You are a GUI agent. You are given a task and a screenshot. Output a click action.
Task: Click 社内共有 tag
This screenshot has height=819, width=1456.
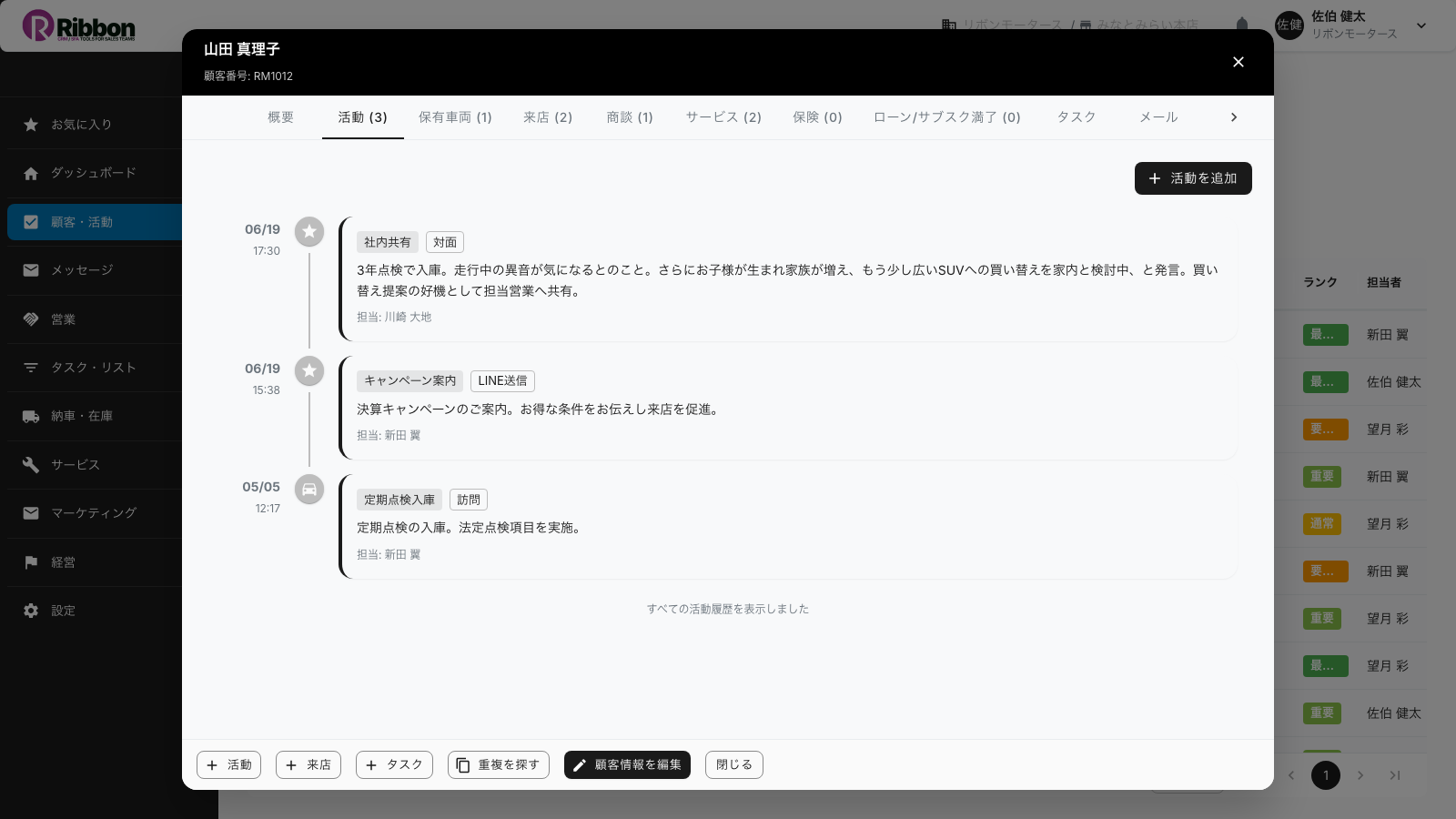388,242
